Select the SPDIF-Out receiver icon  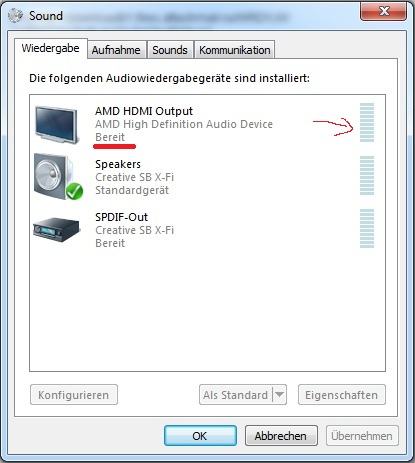pyautogui.click(x=57, y=229)
